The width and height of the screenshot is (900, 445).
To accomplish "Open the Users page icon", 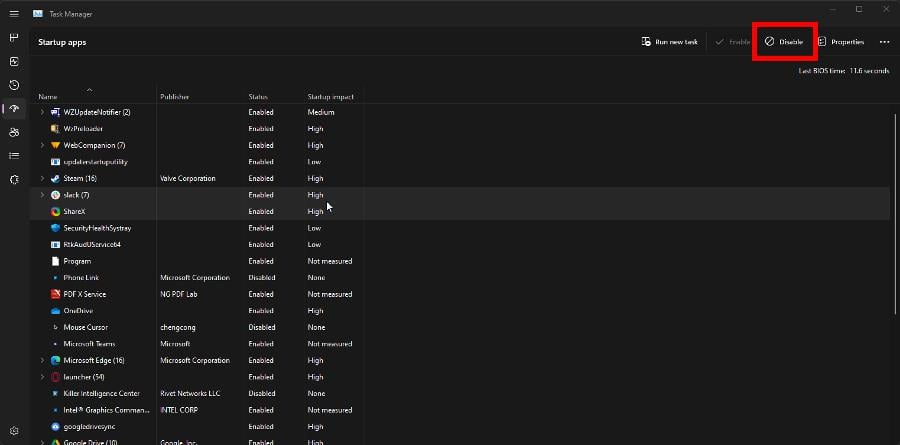I will tap(14, 132).
